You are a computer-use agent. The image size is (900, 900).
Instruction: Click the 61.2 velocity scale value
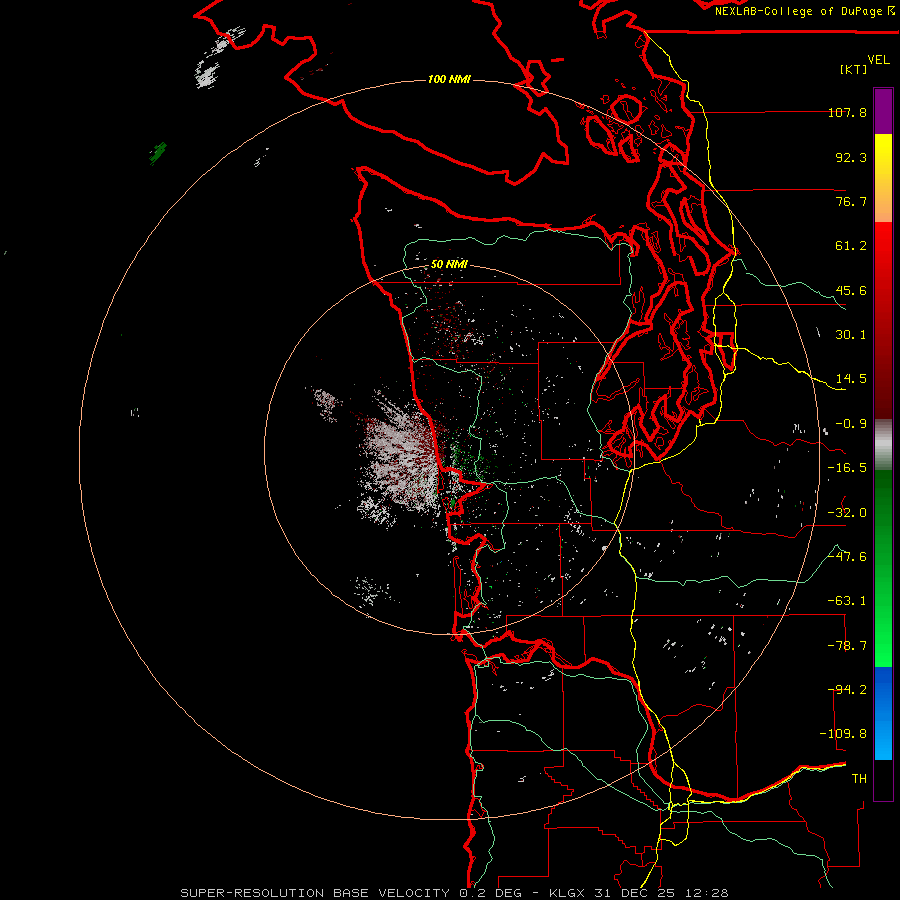click(851, 246)
